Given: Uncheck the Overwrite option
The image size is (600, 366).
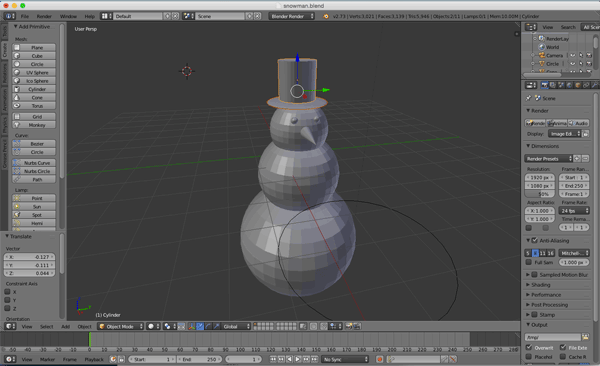Looking at the screenshot, I should 528,347.
